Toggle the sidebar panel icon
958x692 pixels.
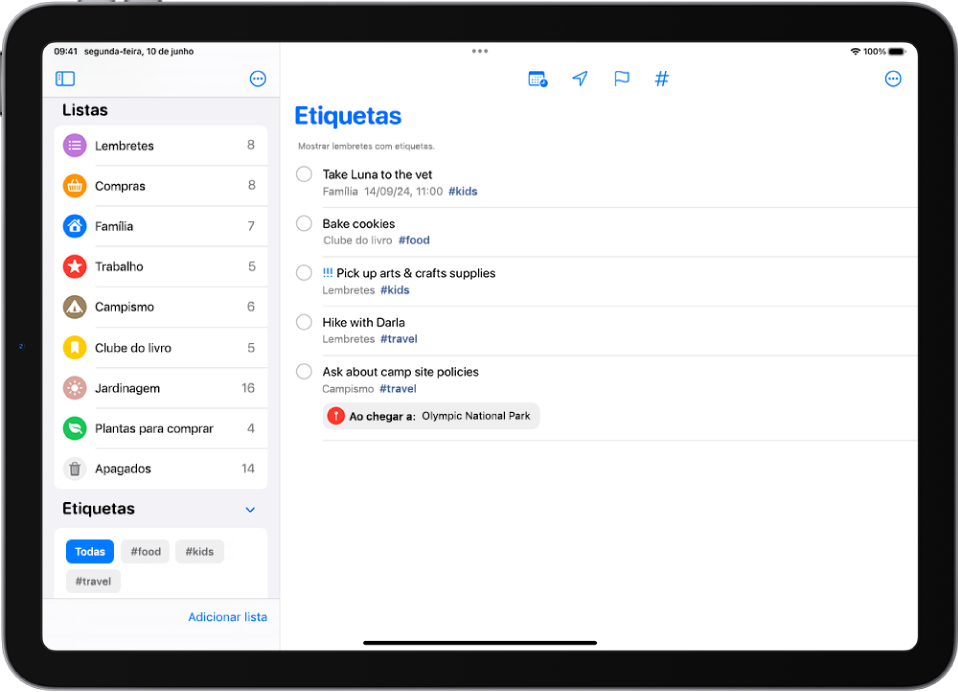(66, 79)
